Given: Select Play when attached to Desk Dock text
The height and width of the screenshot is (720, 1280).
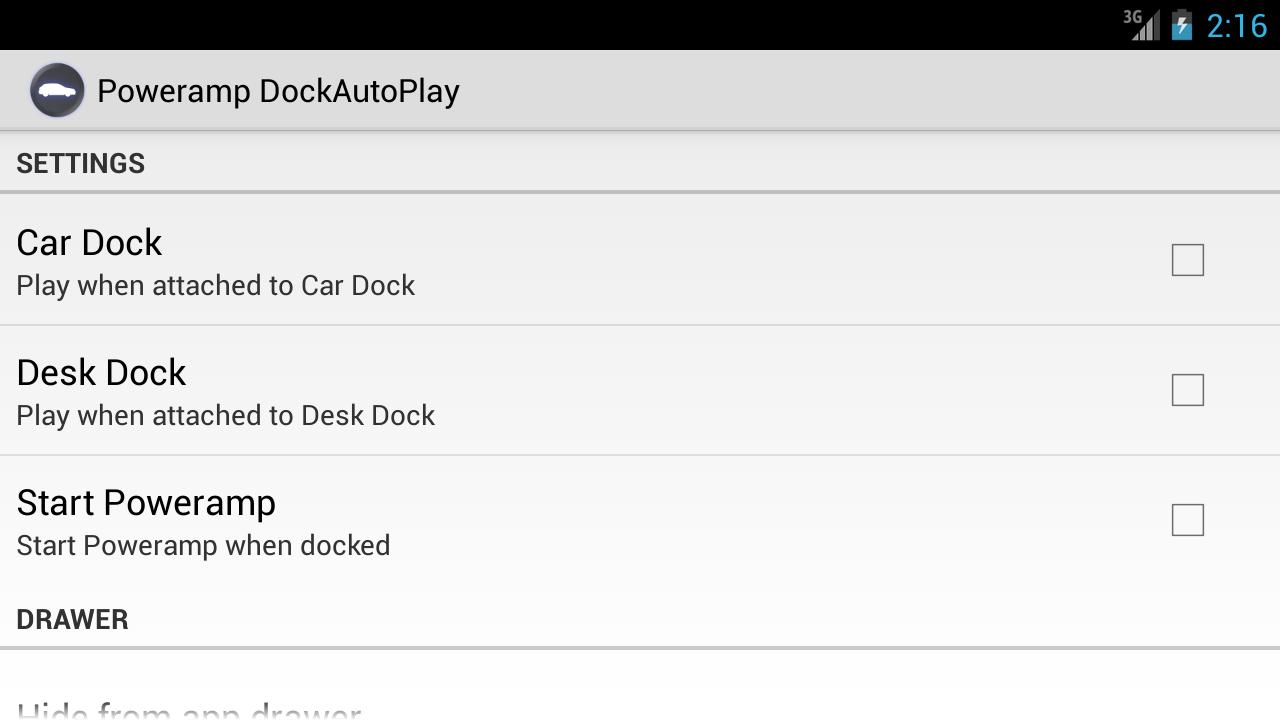Looking at the screenshot, I should (225, 415).
